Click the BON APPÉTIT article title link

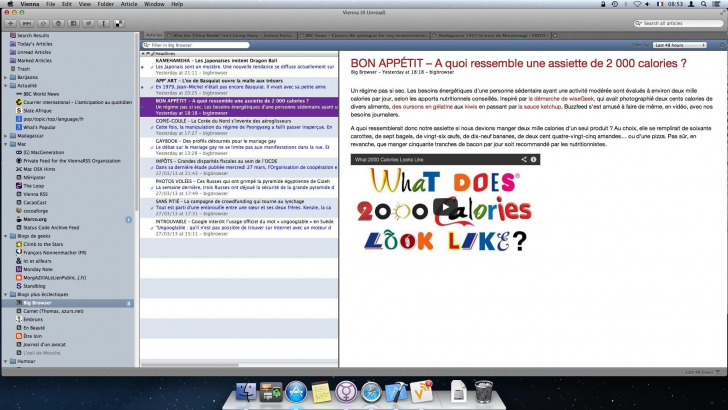click(x=518, y=63)
